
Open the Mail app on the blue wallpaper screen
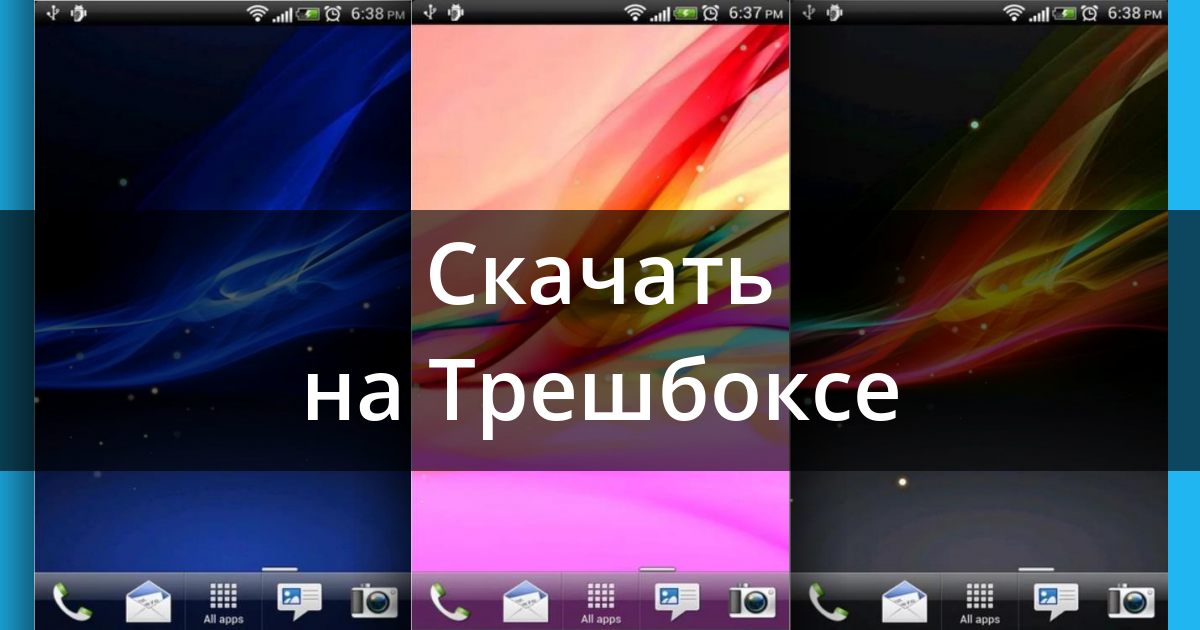[x=148, y=602]
